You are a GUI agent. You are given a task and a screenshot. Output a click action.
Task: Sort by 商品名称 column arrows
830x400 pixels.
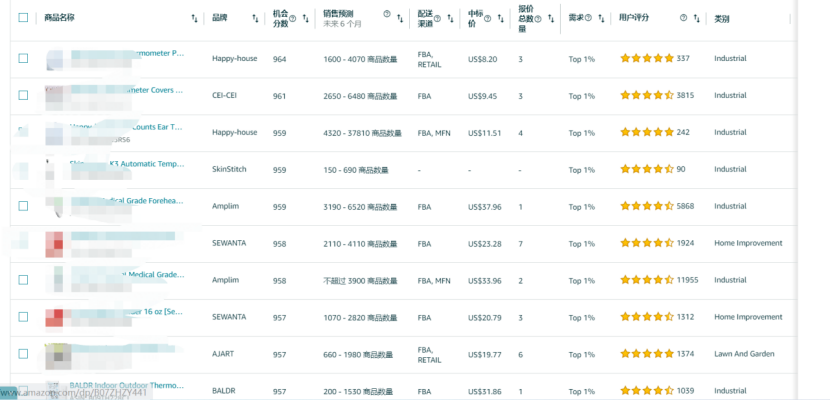click(194, 18)
